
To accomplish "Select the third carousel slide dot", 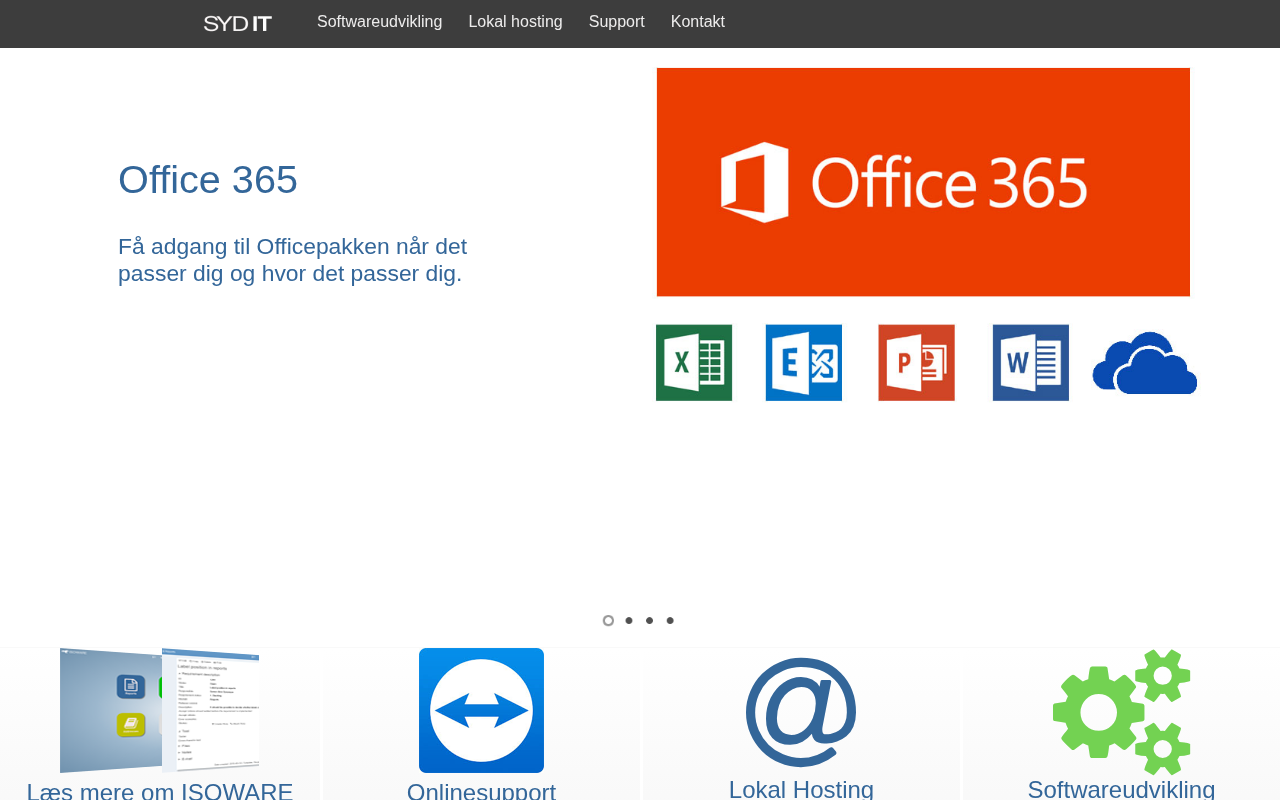I will click(x=649, y=621).
